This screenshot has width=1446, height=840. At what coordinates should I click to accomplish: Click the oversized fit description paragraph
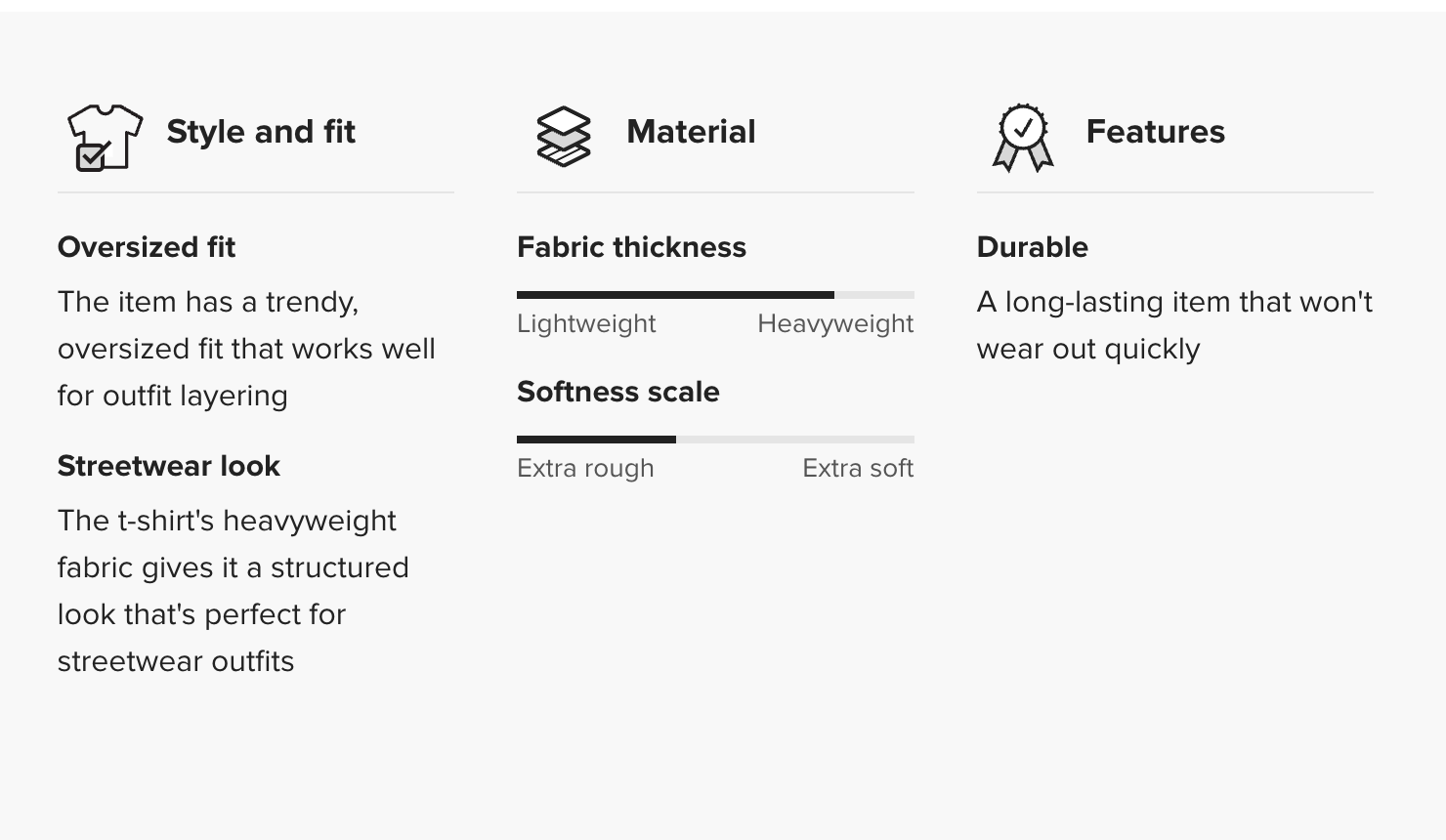pos(246,349)
